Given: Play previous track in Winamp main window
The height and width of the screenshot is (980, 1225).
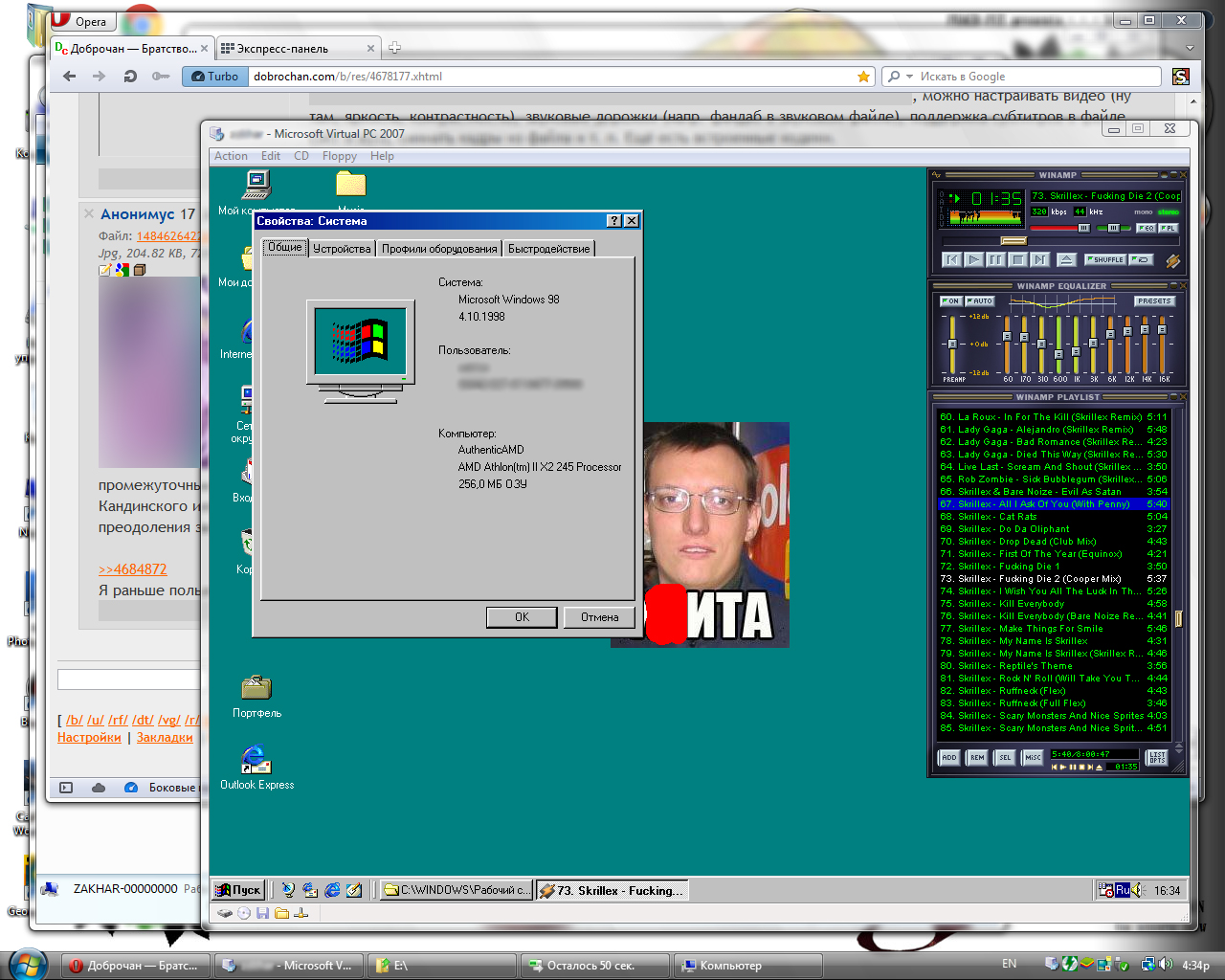Looking at the screenshot, I should pyautogui.click(x=951, y=259).
